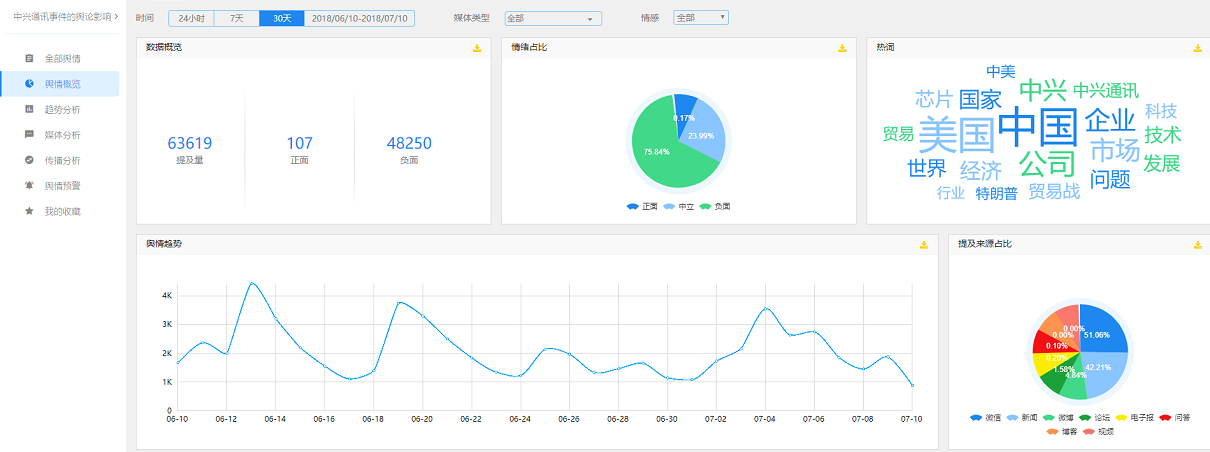Download the 提及来源占比 chart

(x=1197, y=245)
